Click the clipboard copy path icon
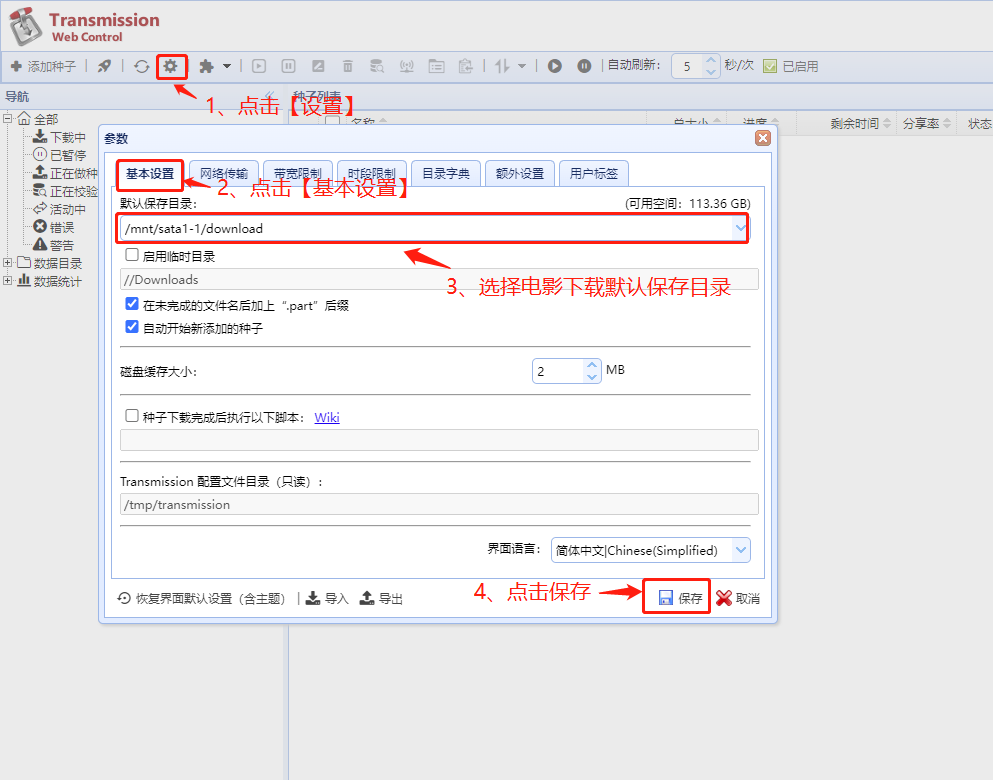 pyautogui.click(x=465, y=66)
